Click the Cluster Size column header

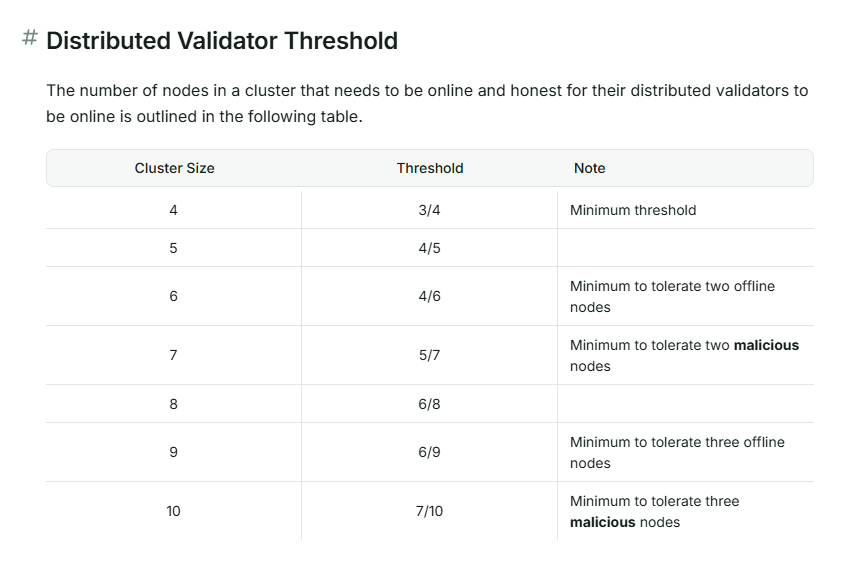tap(174, 168)
